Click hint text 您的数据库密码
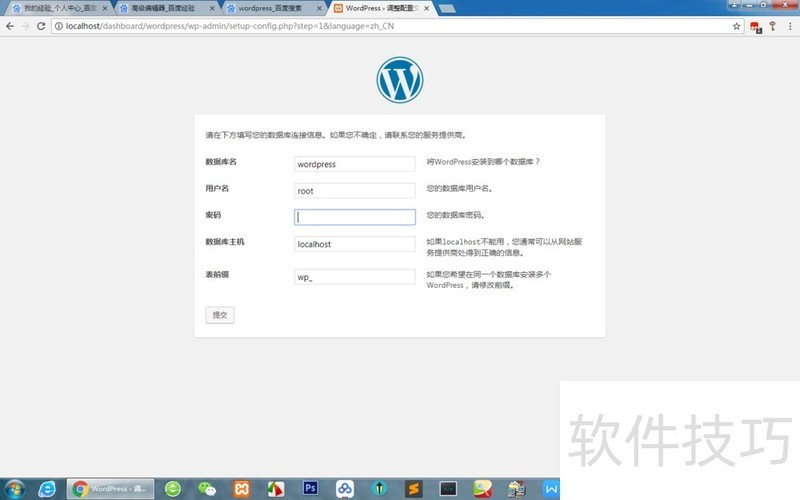Image resolution: width=800 pixels, height=500 pixels. click(x=455, y=215)
